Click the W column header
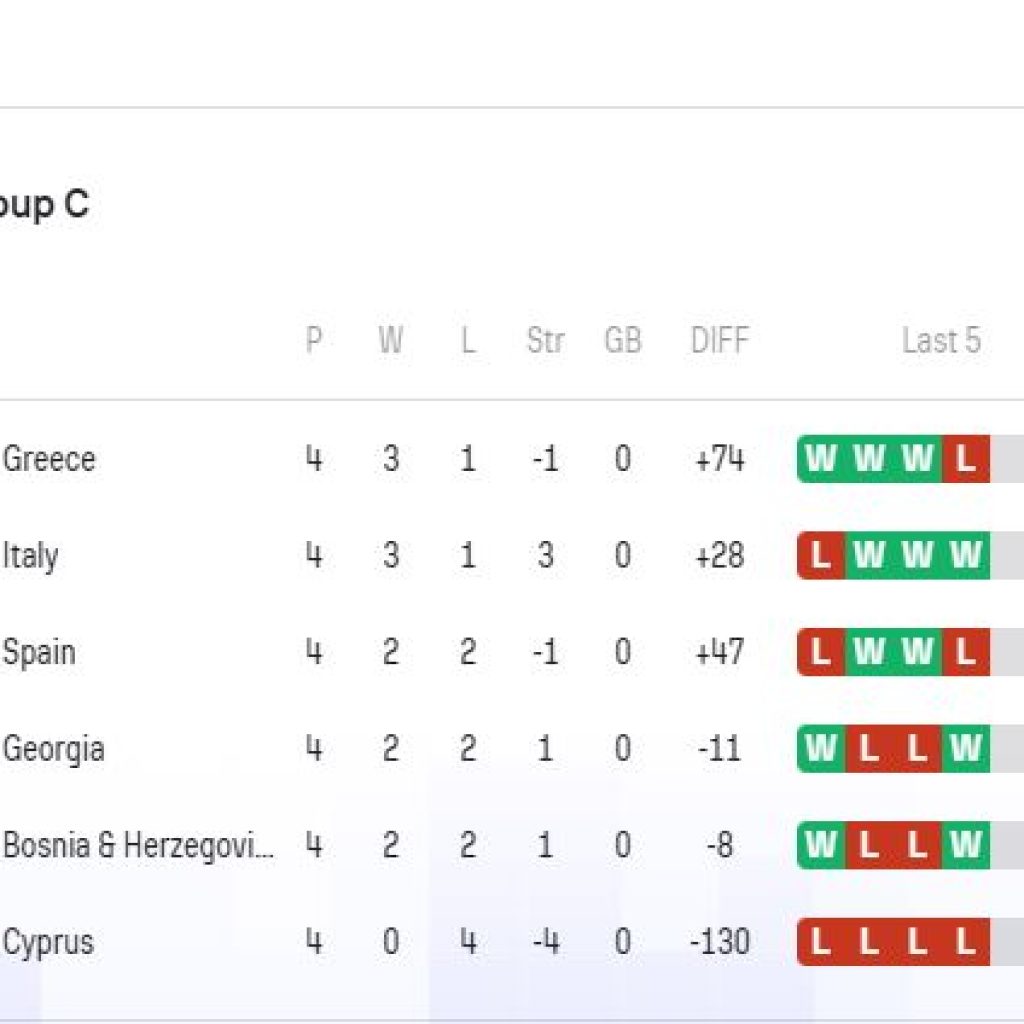The width and height of the screenshot is (1024, 1024). point(390,341)
